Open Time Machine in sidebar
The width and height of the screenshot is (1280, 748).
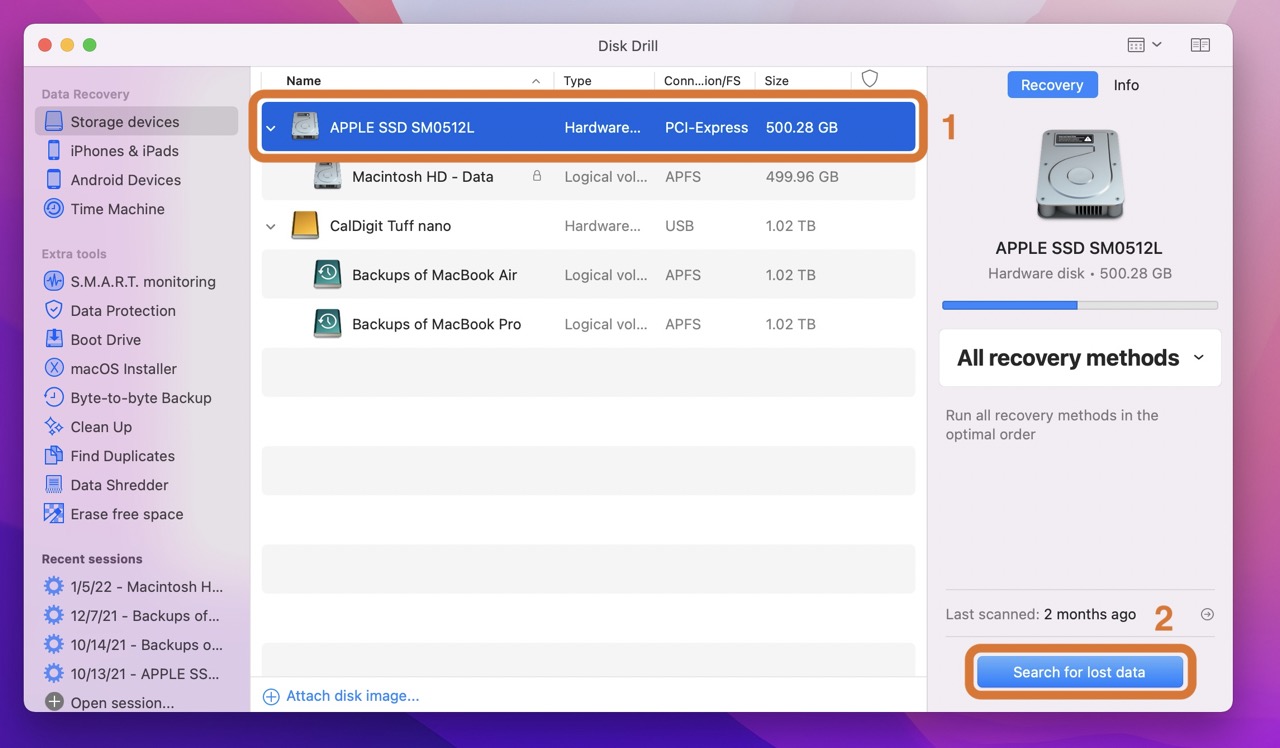(x=117, y=209)
